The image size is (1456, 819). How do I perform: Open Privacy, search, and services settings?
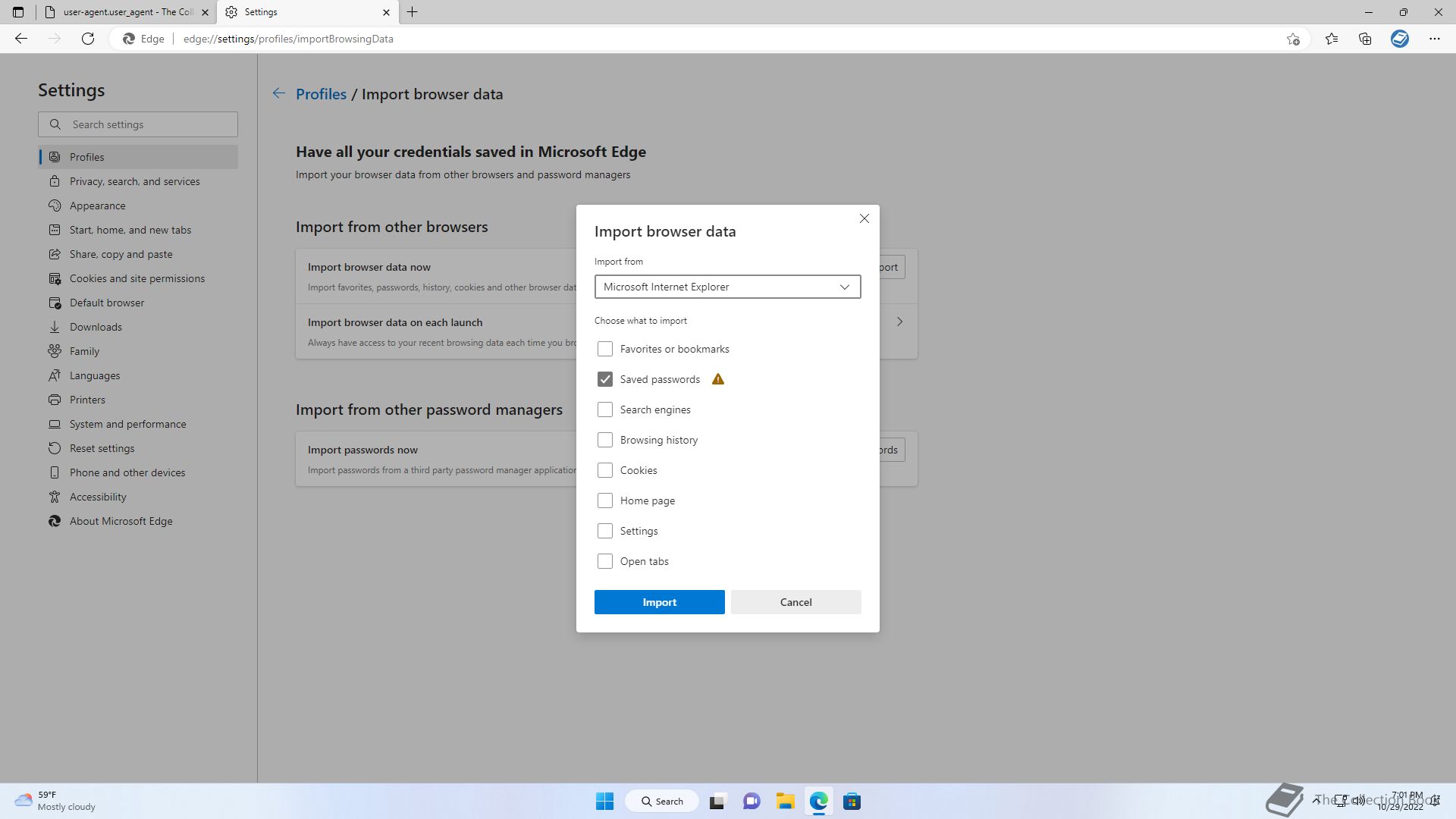coord(134,181)
